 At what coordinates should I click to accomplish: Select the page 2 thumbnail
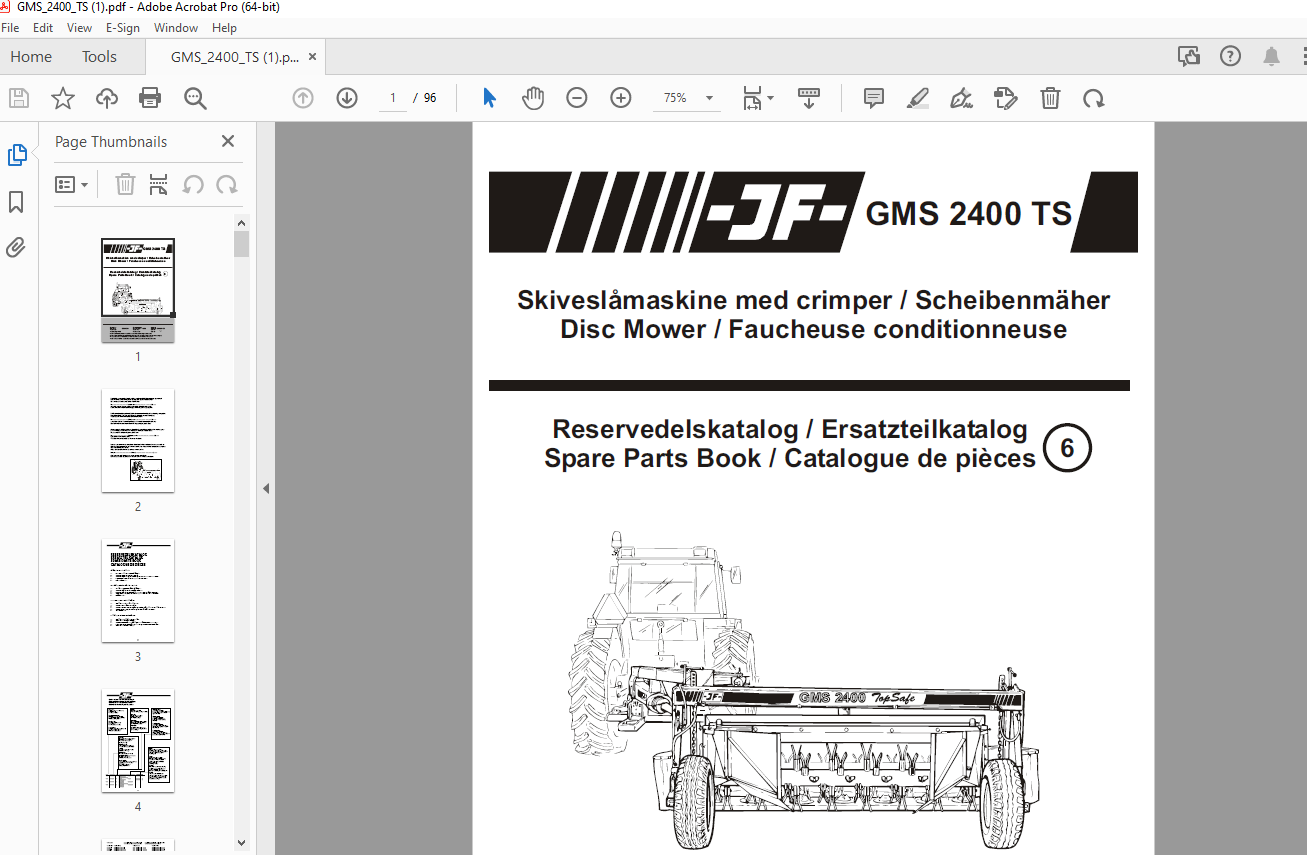click(x=138, y=440)
